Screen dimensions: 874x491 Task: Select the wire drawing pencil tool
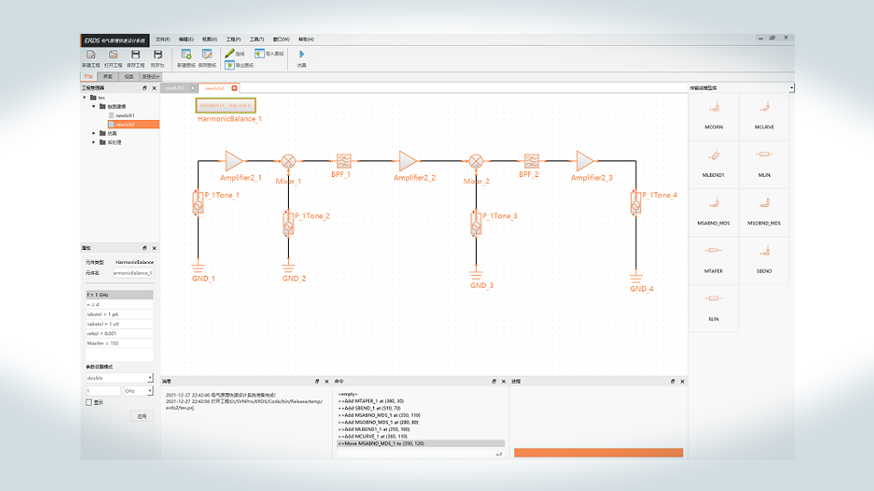pyautogui.click(x=230, y=53)
